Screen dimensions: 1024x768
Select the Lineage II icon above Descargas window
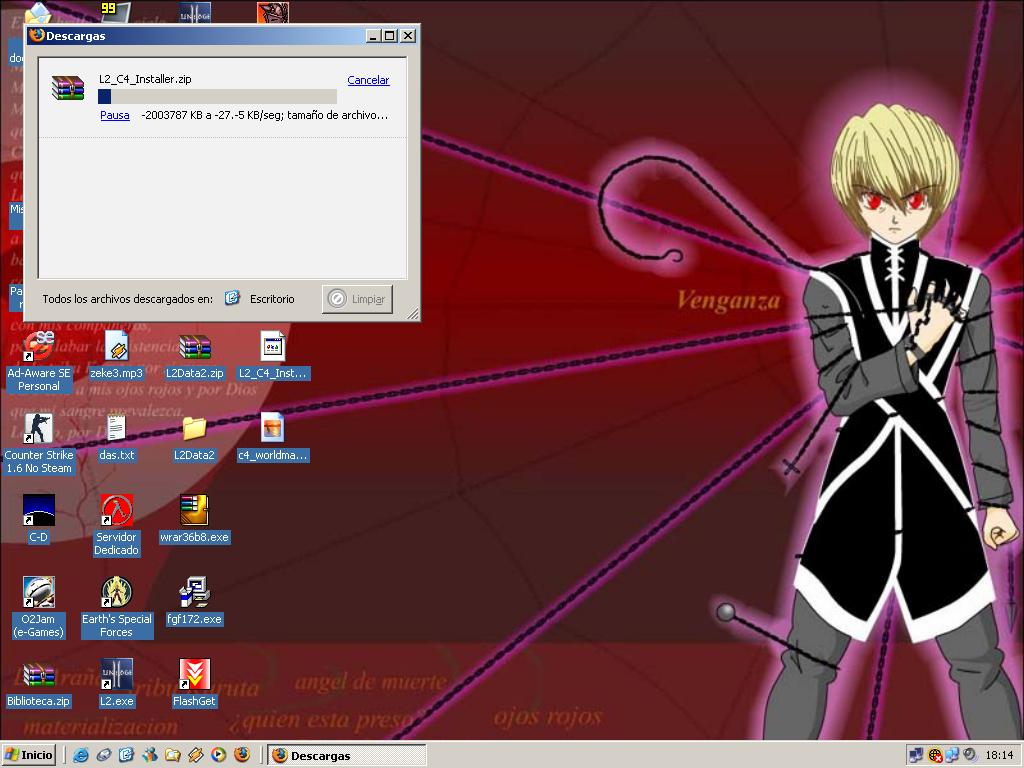195,12
